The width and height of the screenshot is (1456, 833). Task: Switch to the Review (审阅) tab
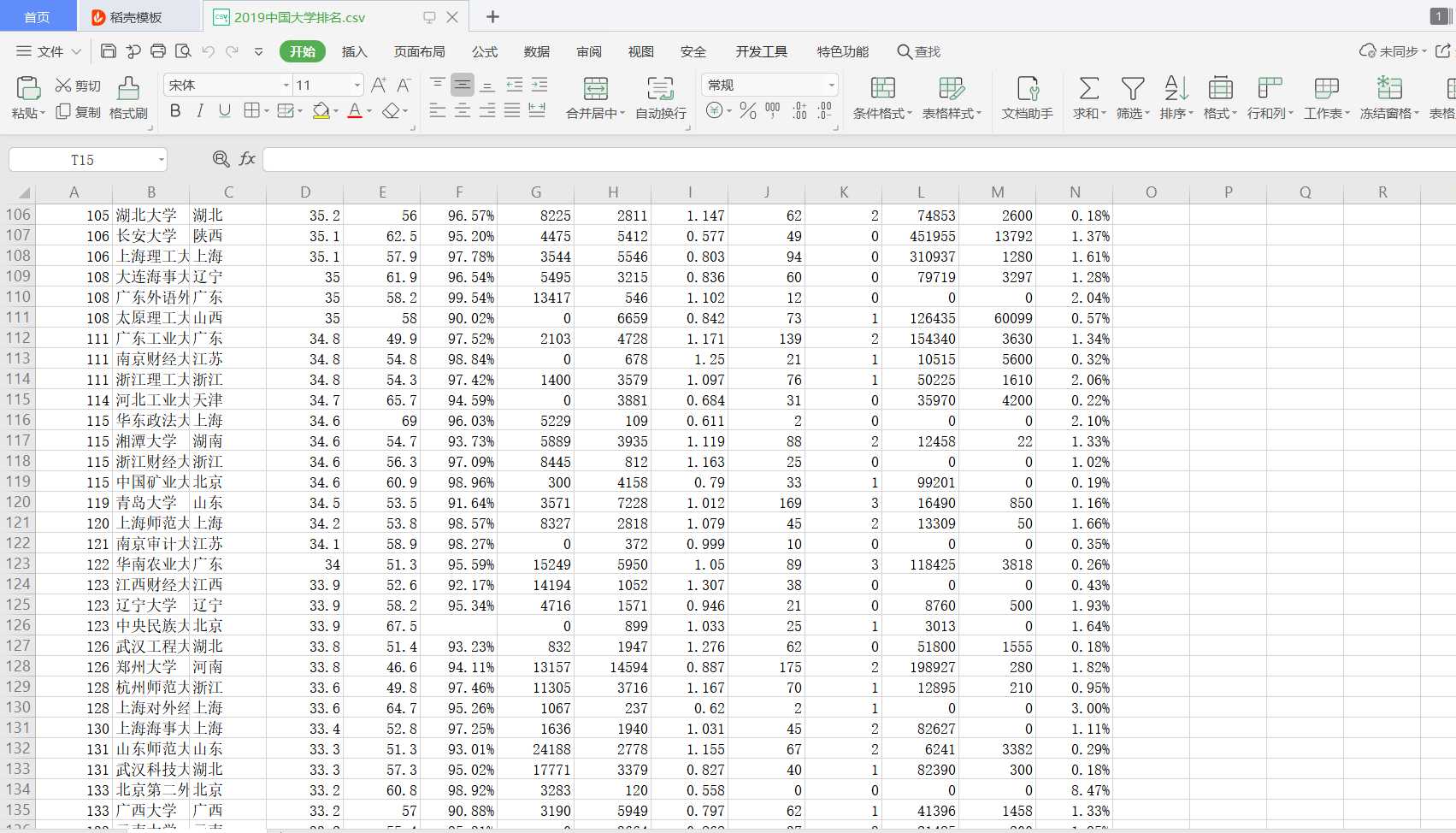pos(589,51)
